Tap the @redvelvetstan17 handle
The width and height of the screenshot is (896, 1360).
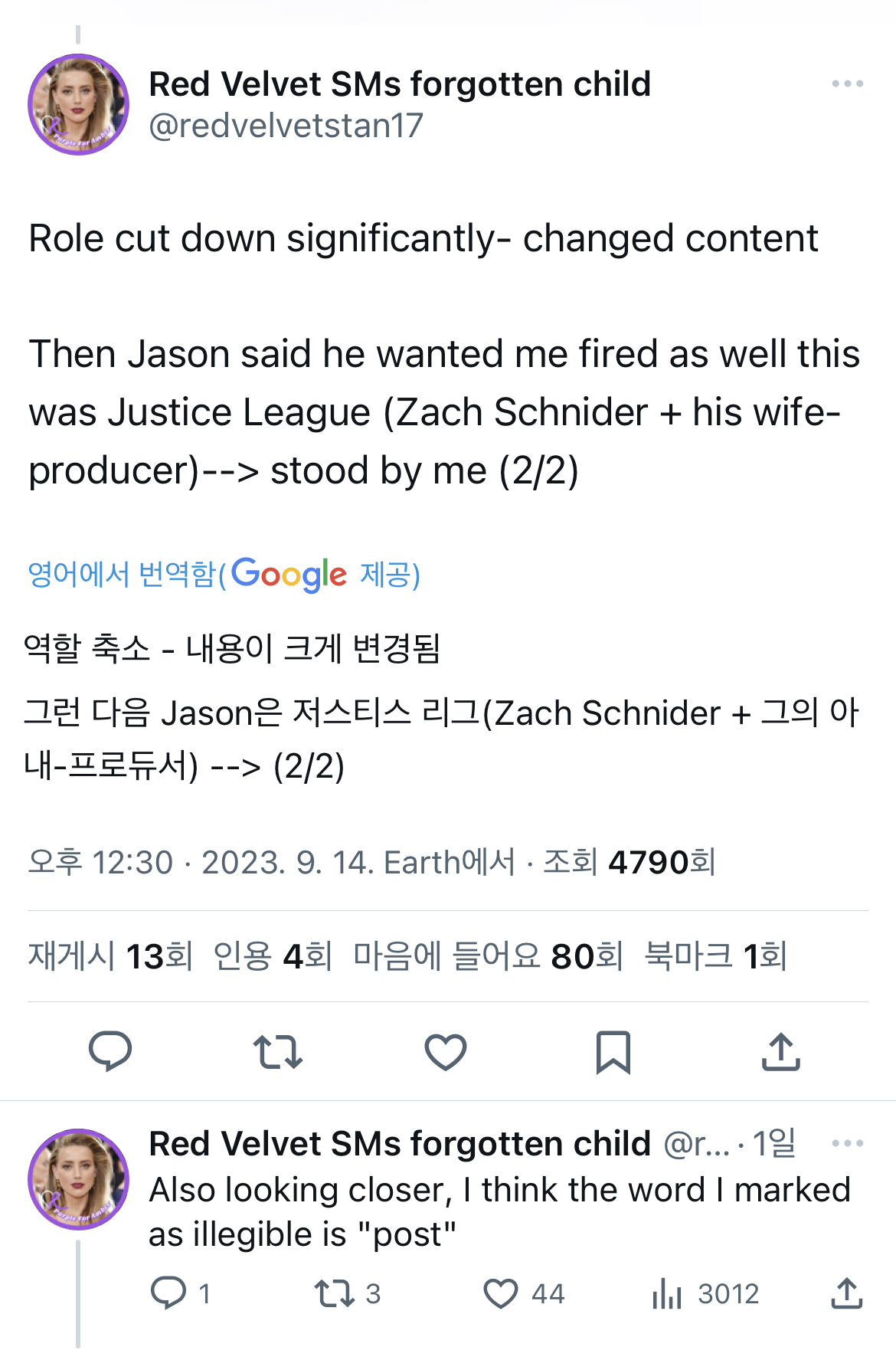click(x=286, y=126)
